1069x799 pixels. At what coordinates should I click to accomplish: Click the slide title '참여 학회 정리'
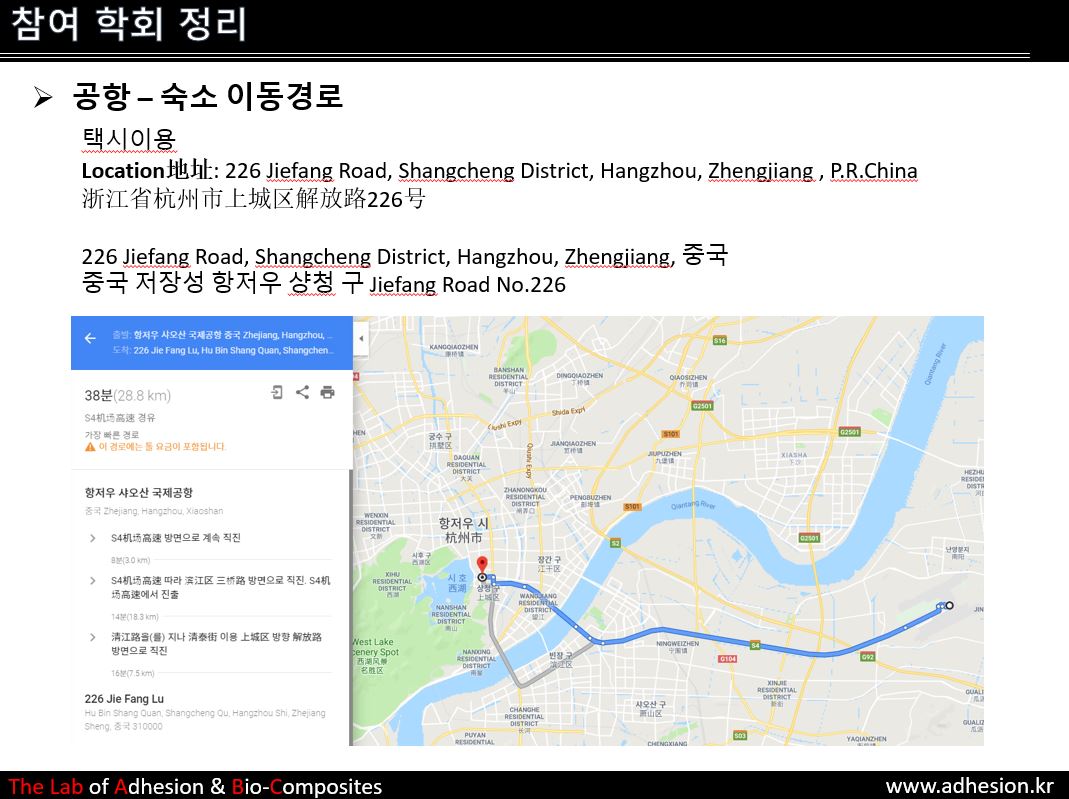click(x=129, y=24)
